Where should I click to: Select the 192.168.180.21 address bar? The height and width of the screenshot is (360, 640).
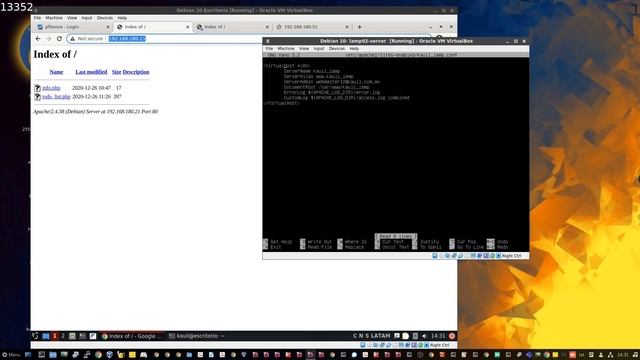pyautogui.click(x=127, y=38)
